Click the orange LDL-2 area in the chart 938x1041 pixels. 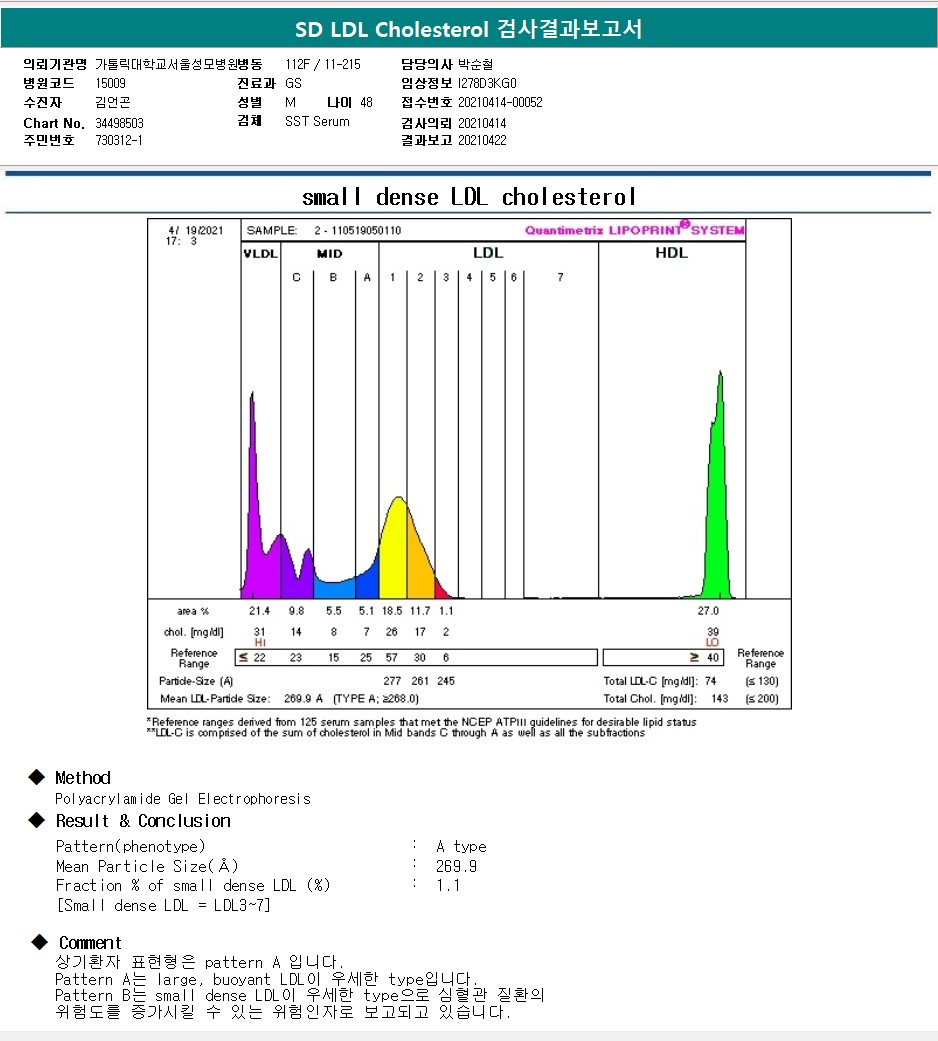(420, 564)
